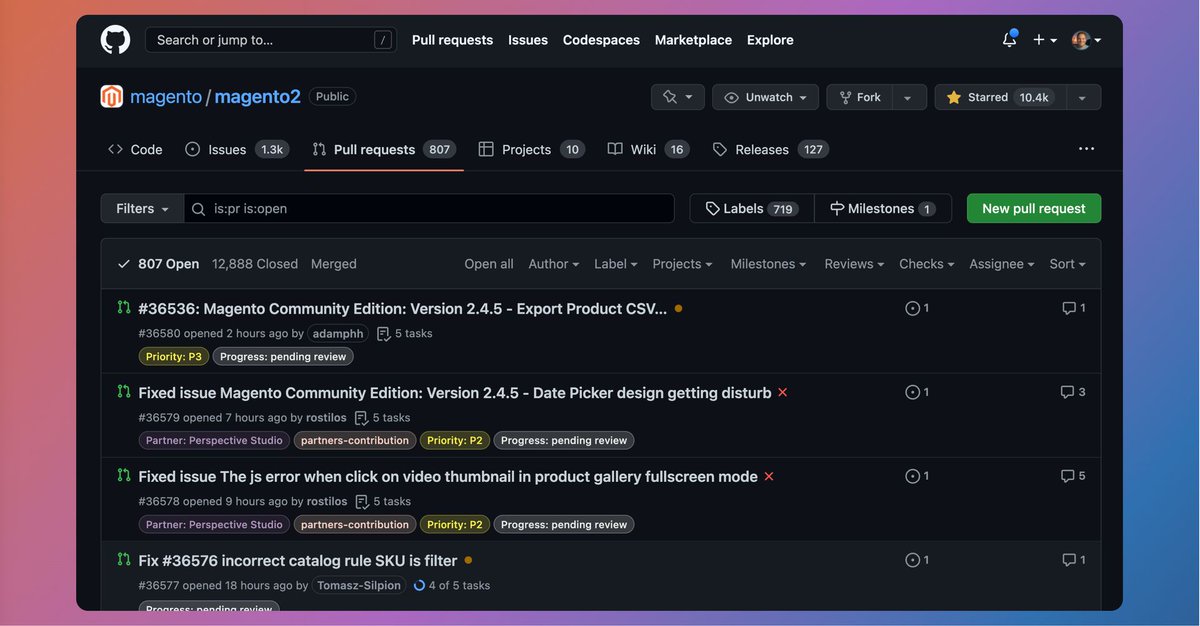Click Progress: pending review label on PR #36580

(283, 356)
